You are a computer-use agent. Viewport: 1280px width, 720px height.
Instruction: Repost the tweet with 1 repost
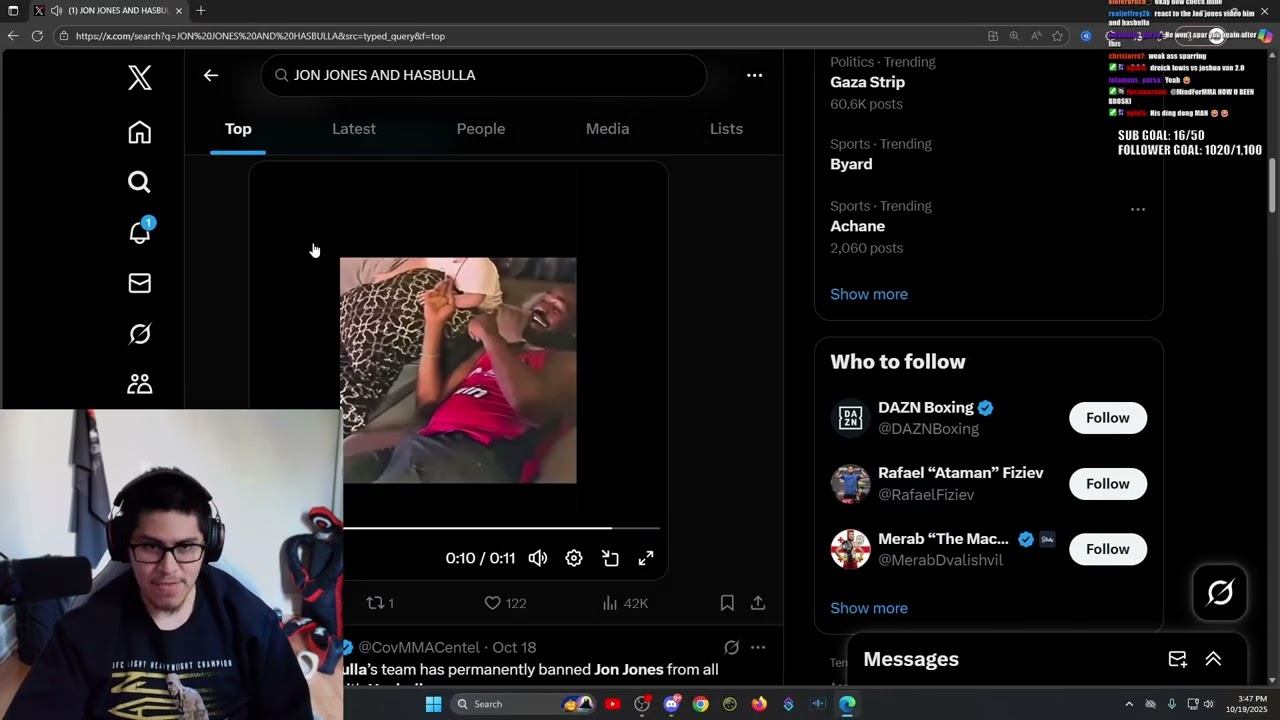[x=380, y=603]
